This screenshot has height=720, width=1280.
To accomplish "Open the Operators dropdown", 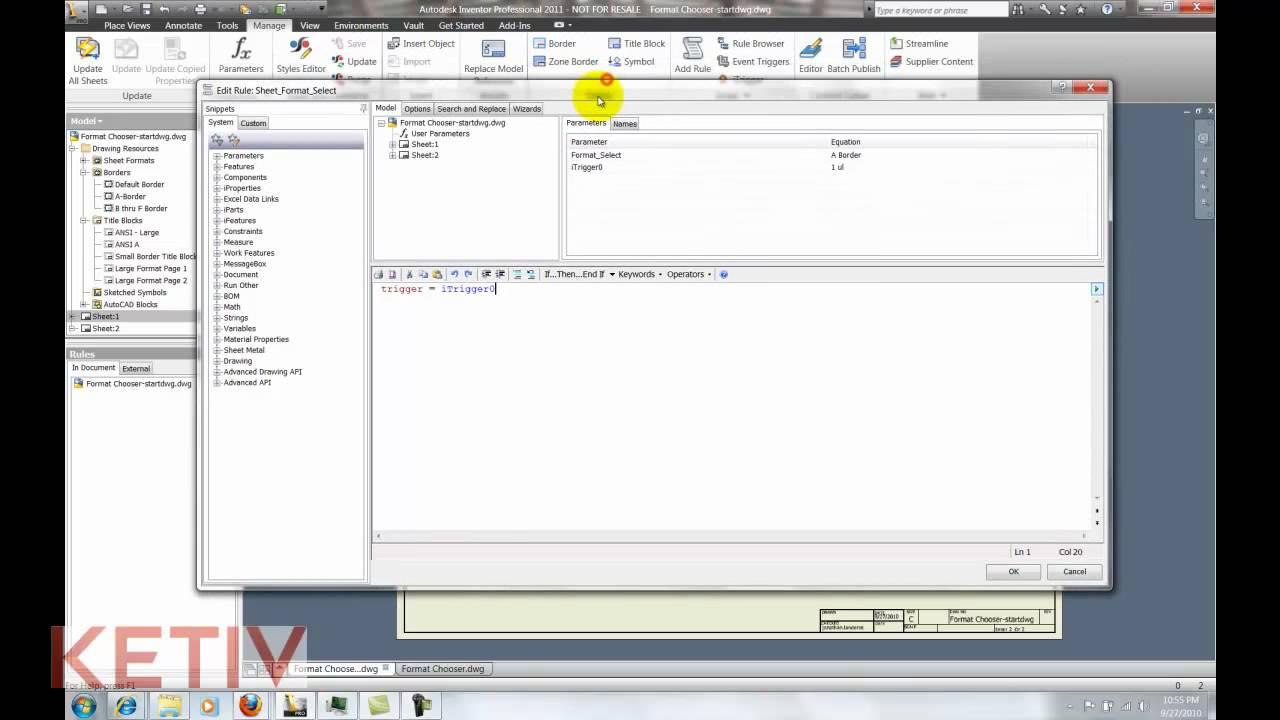I will 689,274.
